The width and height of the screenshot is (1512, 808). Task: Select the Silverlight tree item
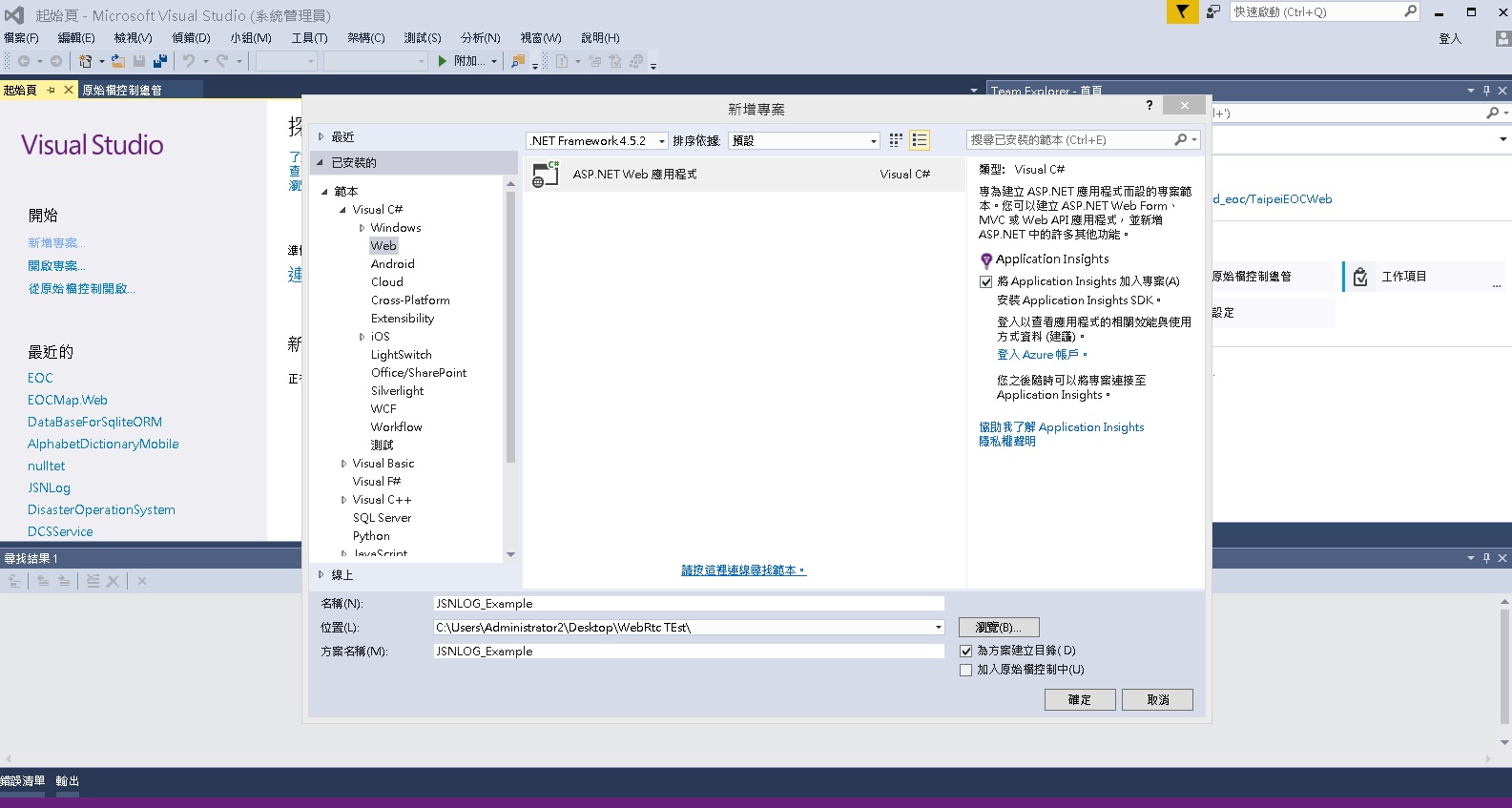(x=398, y=391)
